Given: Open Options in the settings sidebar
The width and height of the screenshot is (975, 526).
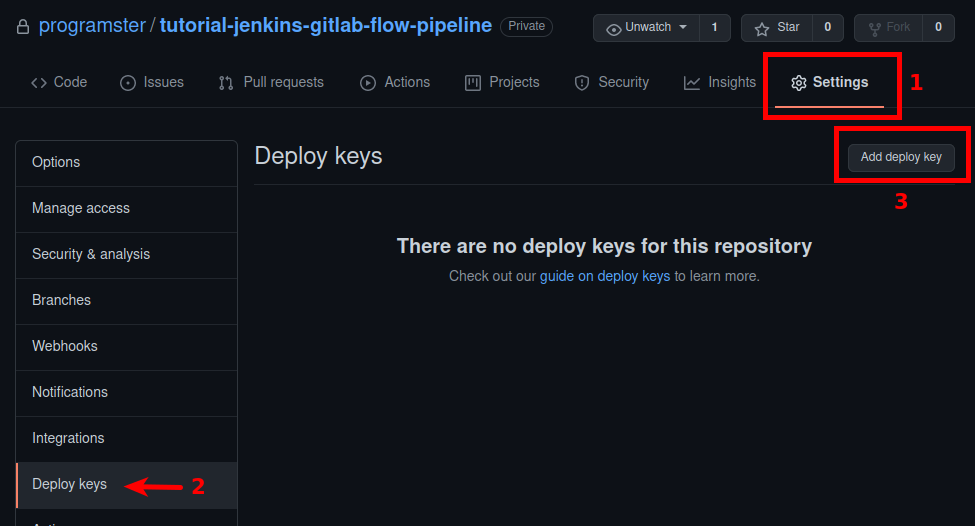Looking at the screenshot, I should [126, 163].
